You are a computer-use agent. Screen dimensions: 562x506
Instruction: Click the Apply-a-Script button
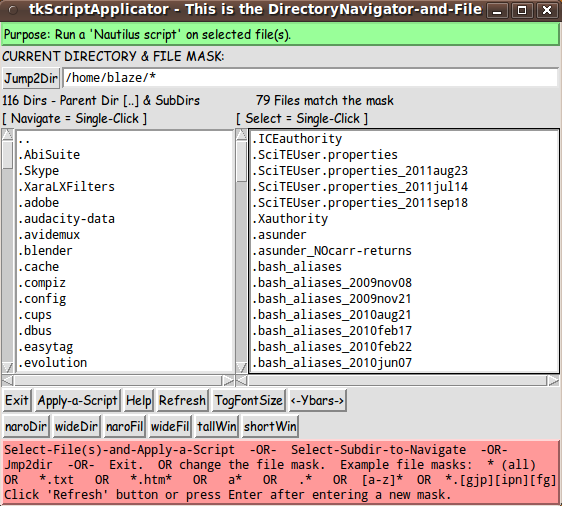point(77,400)
